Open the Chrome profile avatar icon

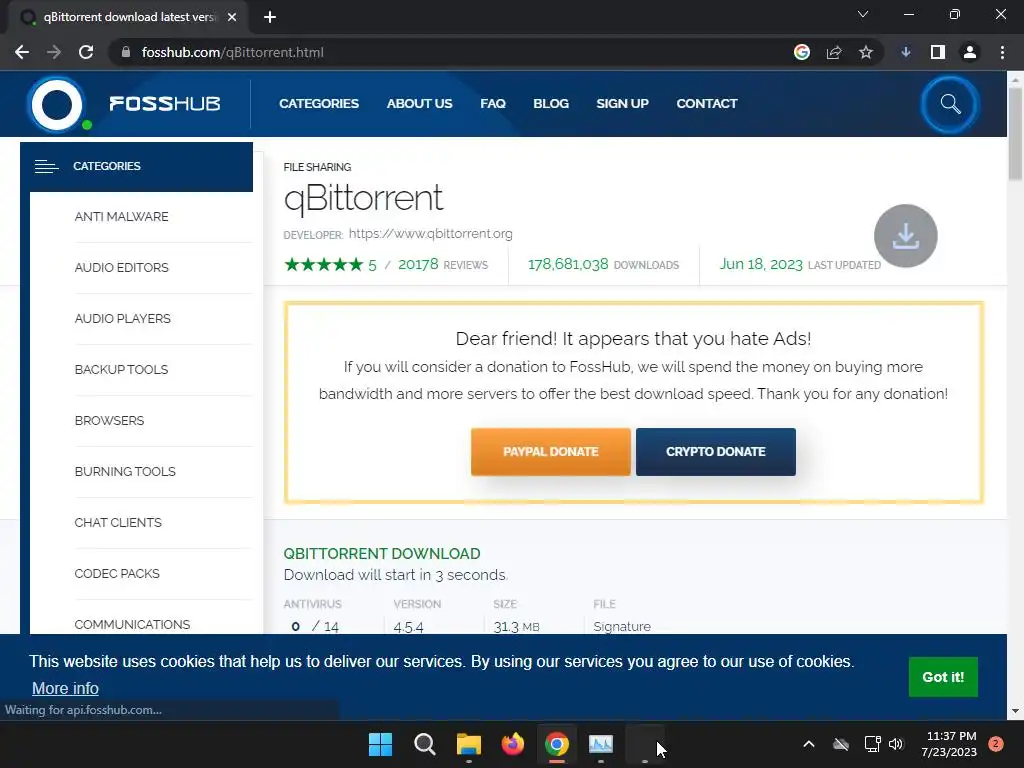(970, 52)
